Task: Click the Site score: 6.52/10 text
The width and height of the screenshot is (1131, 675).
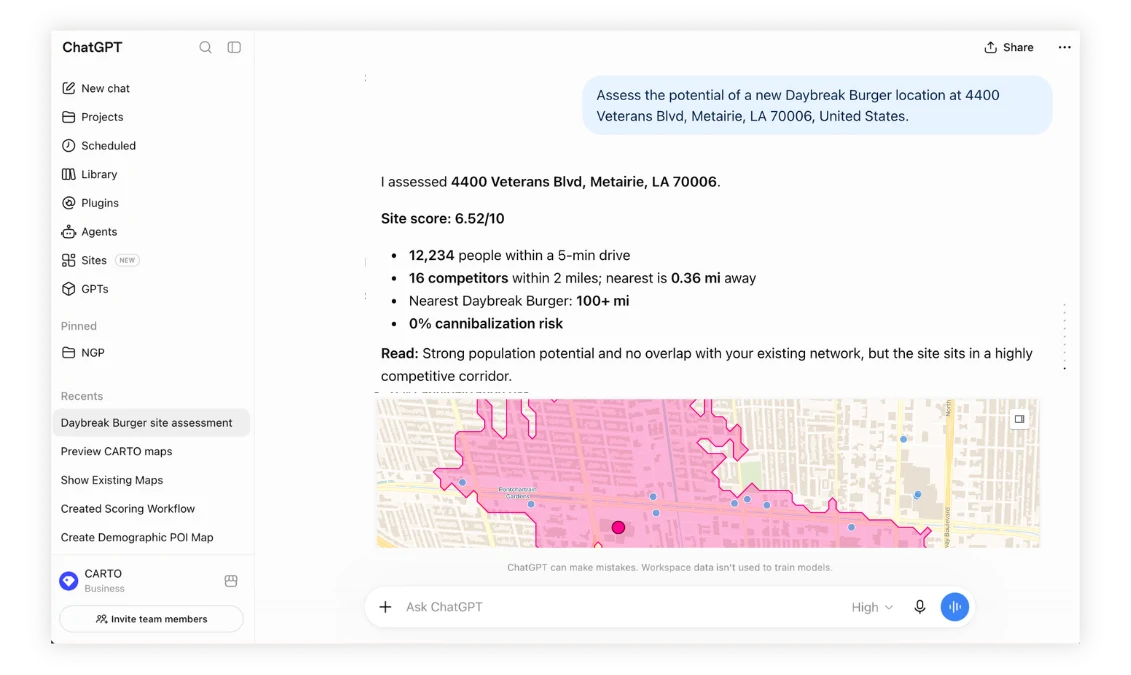Action: [442, 219]
